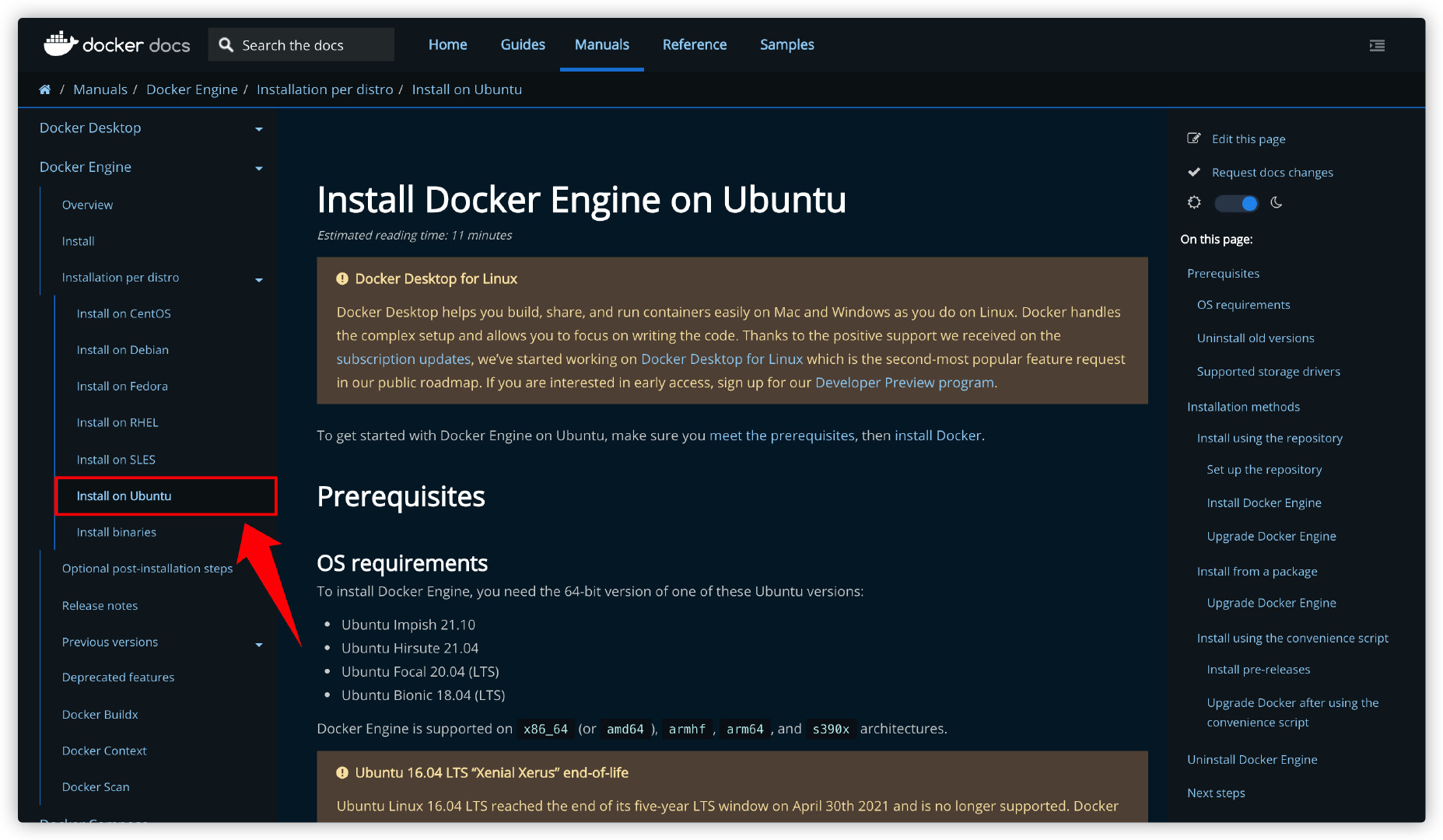Click Developer Preview program link
The width and height of the screenshot is (1443, 840).
pos(905,383)
